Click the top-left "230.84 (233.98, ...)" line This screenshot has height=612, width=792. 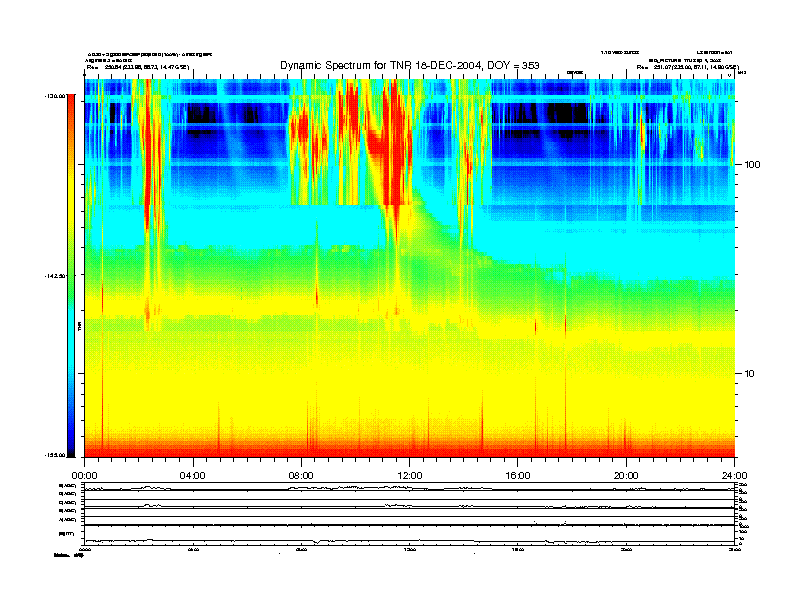click(x=138, y=67)
